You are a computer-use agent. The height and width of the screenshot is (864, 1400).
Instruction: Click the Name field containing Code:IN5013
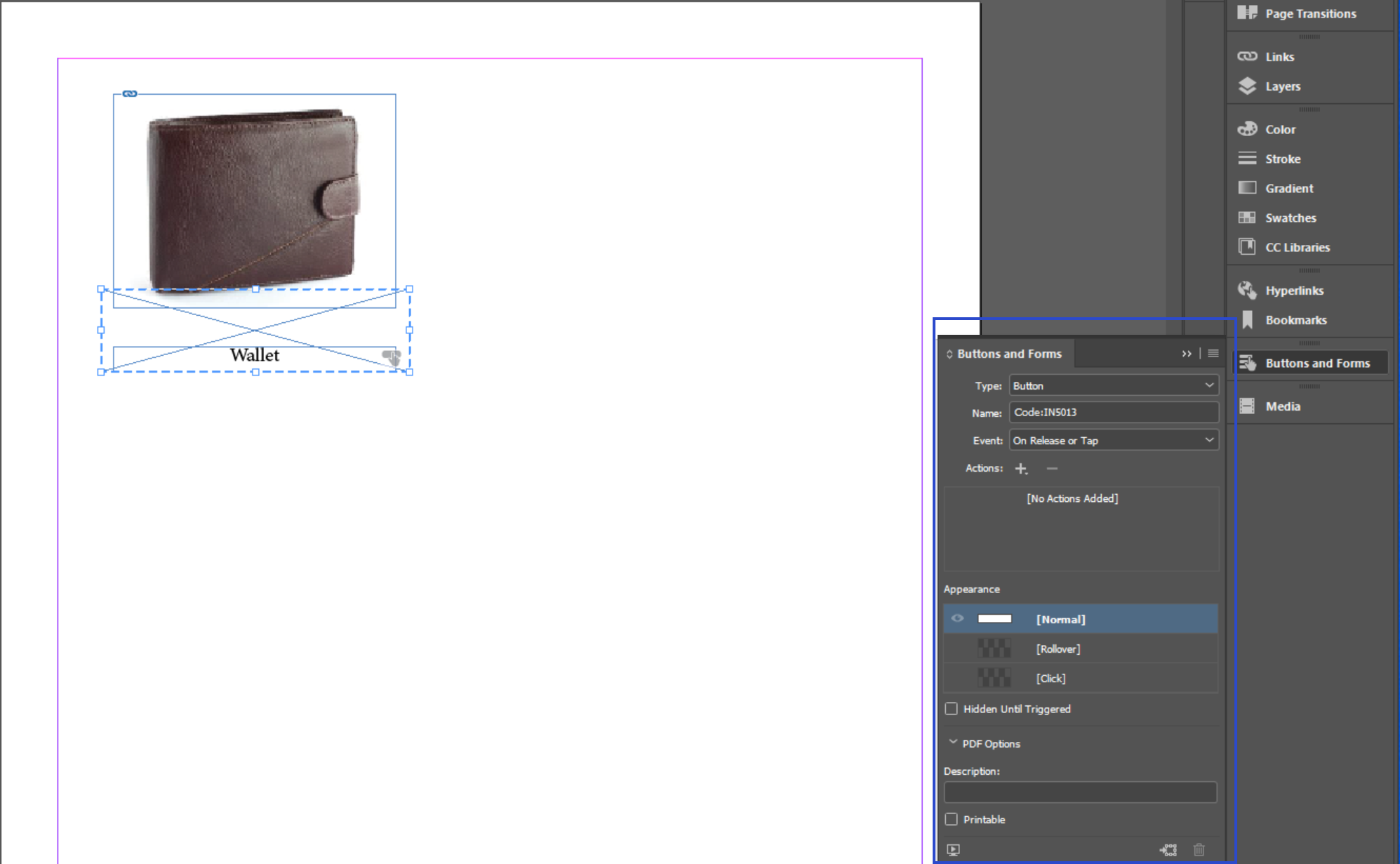(1114, 413)
